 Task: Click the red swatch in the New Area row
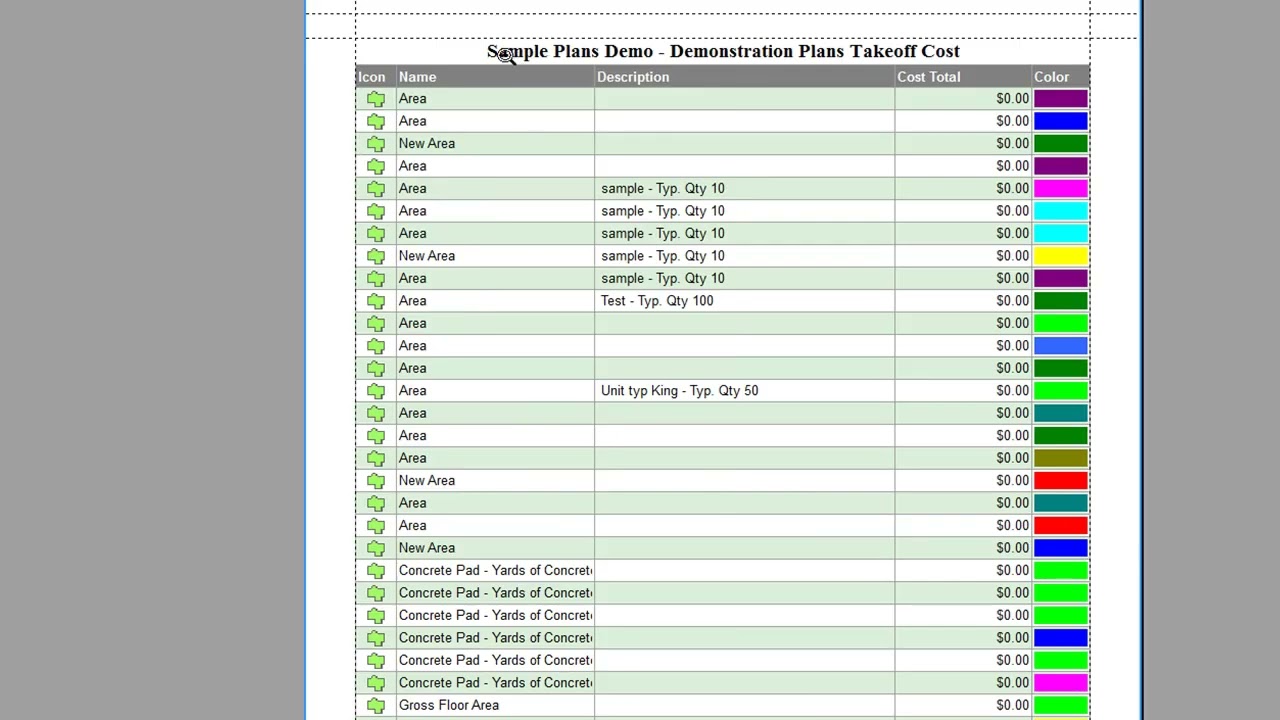point(1061,481)
